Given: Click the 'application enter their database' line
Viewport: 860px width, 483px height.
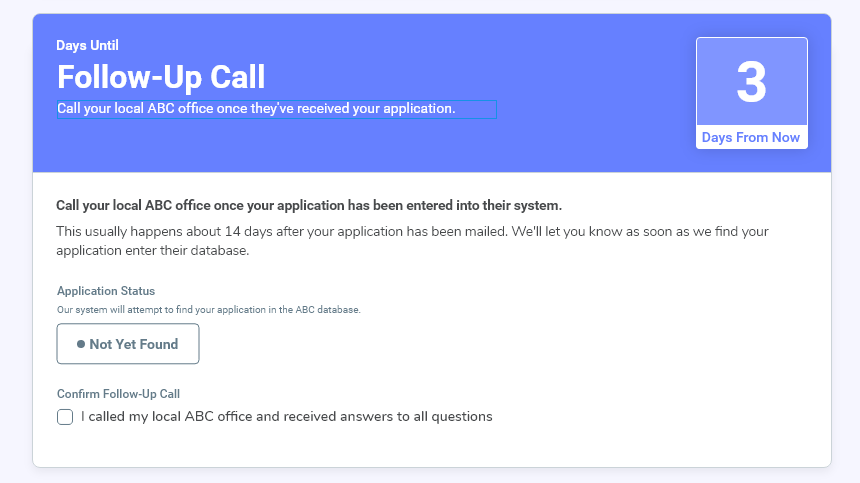Looking at the screenshot, I should tap(152, 250).
